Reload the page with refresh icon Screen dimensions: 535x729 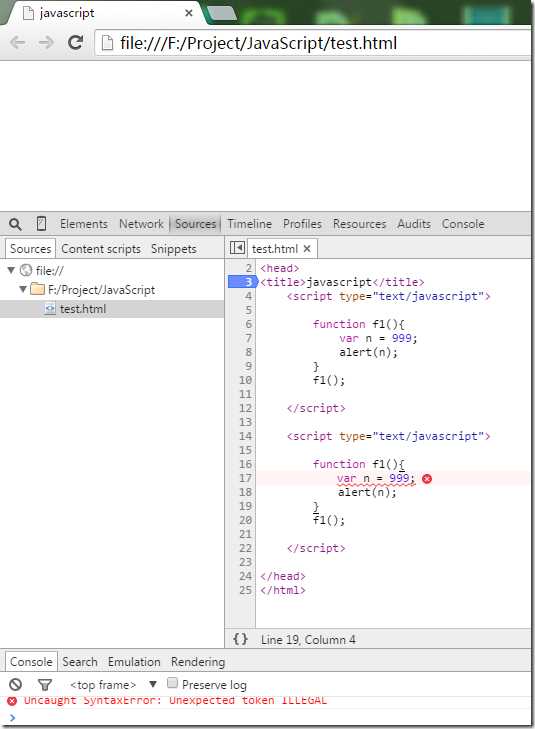pos(75,43)
